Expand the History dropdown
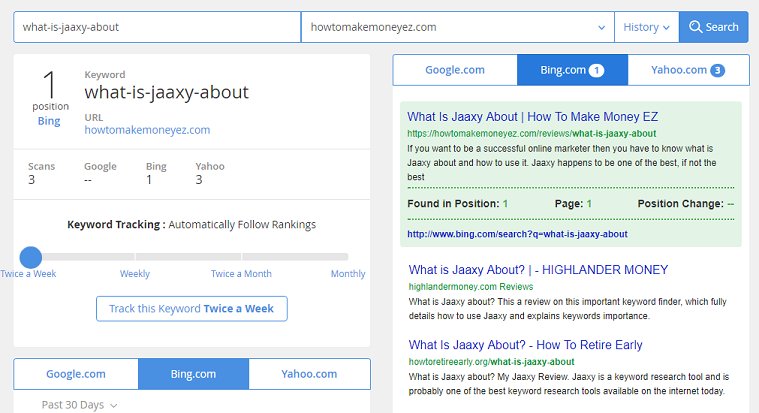 click(646, 27)
